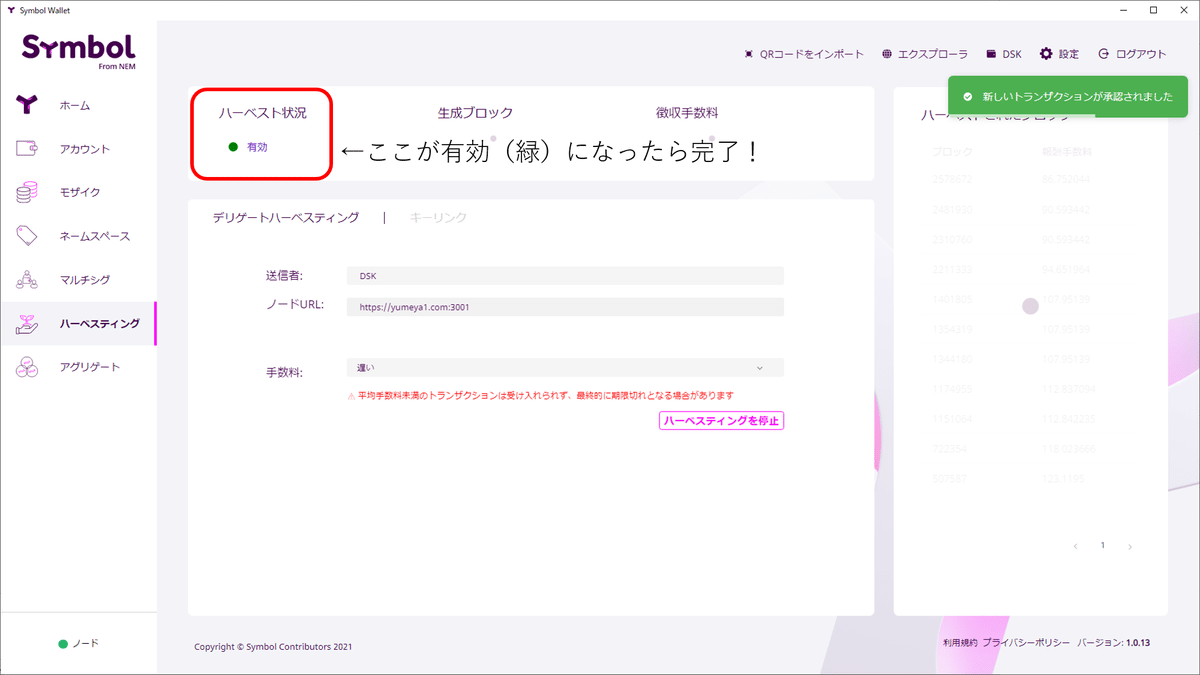This screenshot has width=1200, height=675.
Task: Open the Home sidebar icon
Action: (27, 105)
